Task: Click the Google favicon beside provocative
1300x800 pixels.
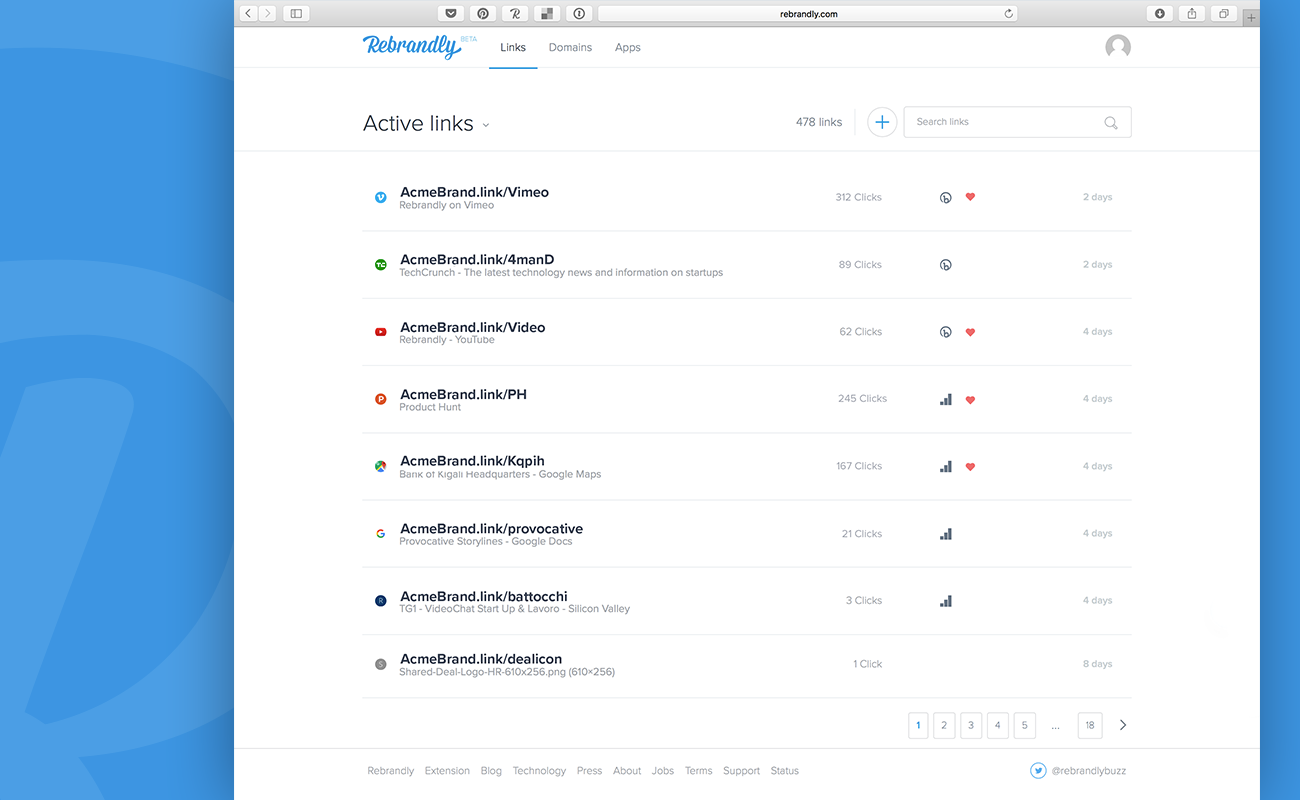Action: click(x=380, y=534)
